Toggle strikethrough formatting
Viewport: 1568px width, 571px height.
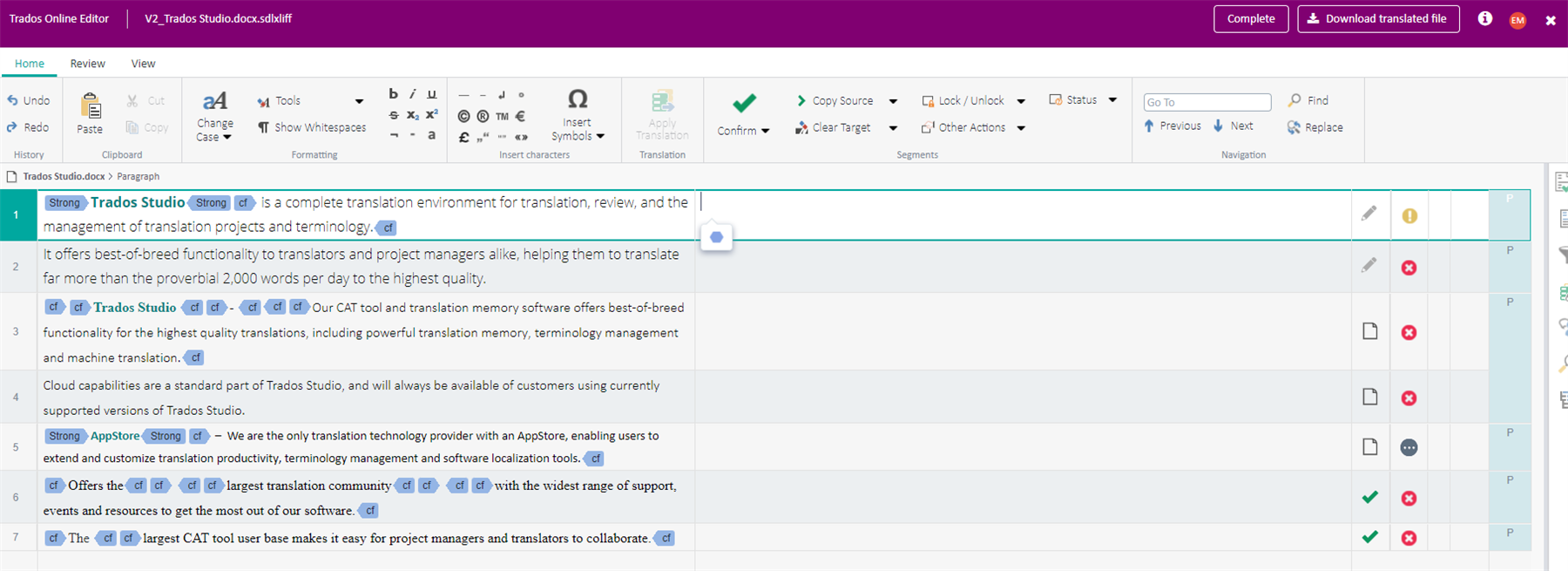394,115
